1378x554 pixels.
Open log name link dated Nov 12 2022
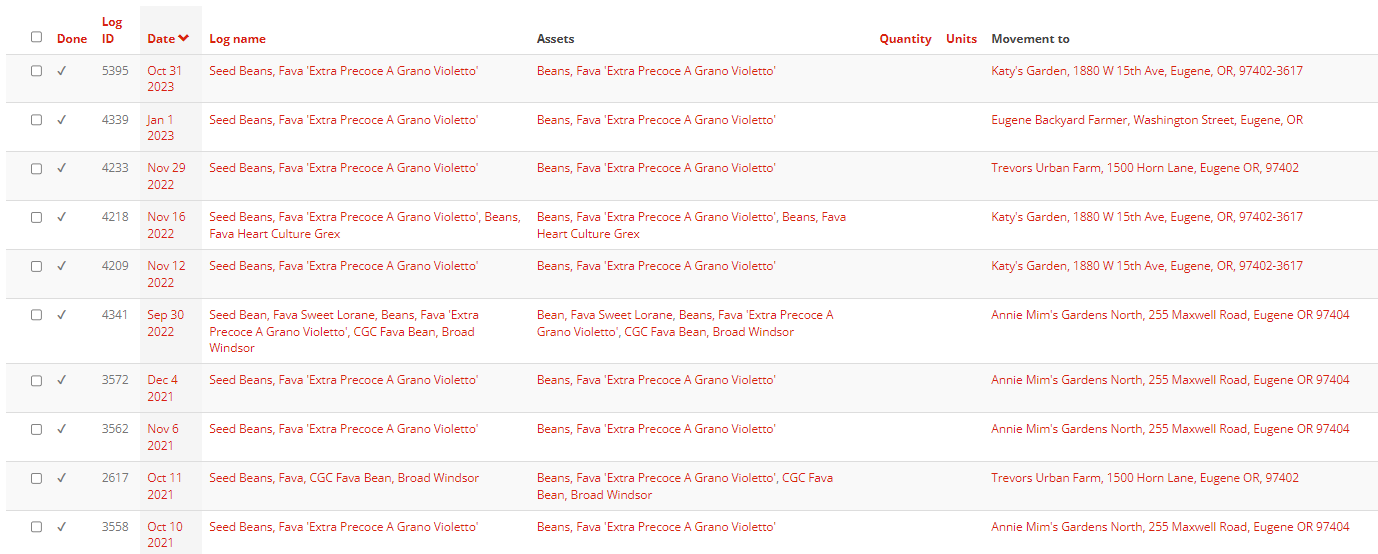343,266
